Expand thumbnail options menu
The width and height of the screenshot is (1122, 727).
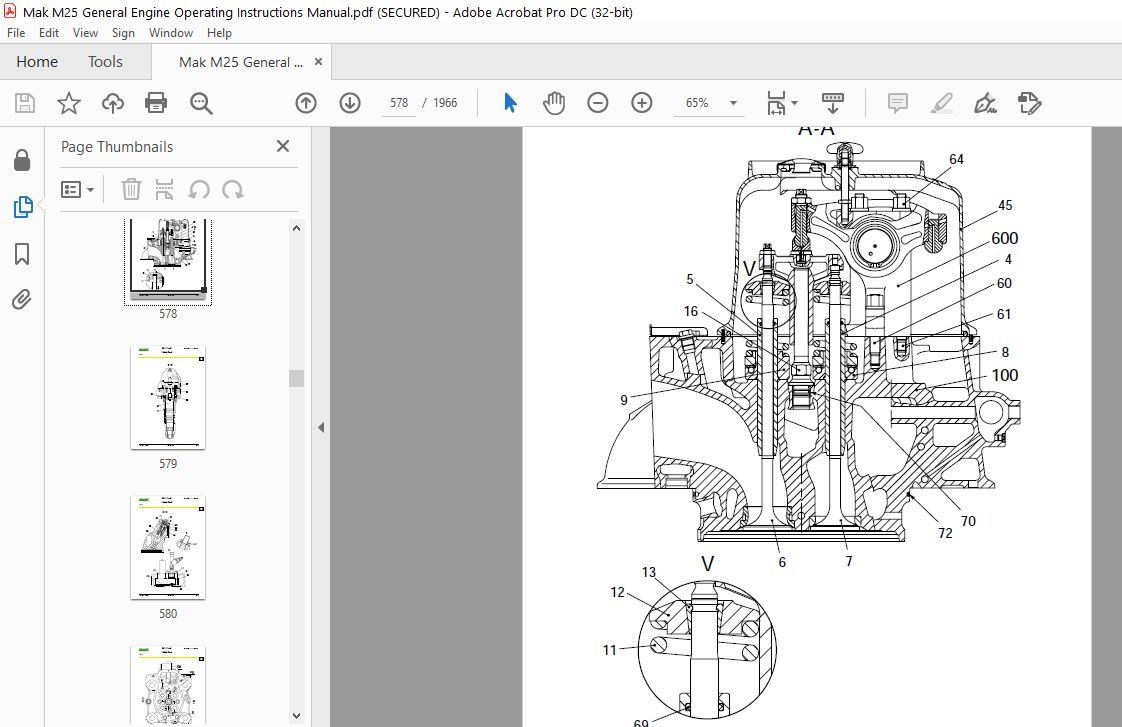point(78,190)
